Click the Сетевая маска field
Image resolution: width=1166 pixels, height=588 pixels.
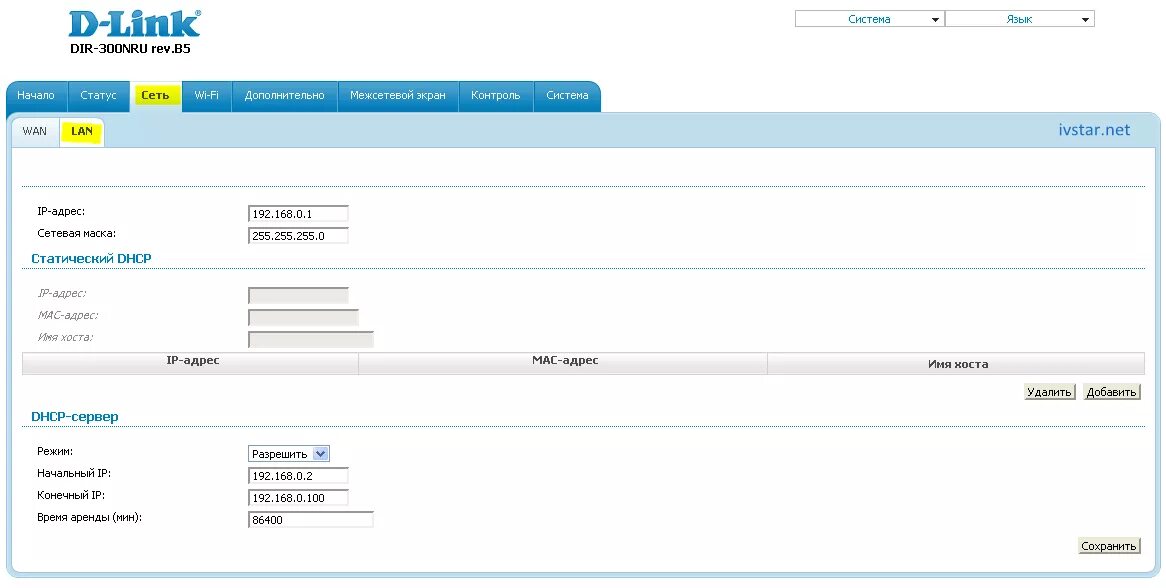298,236
